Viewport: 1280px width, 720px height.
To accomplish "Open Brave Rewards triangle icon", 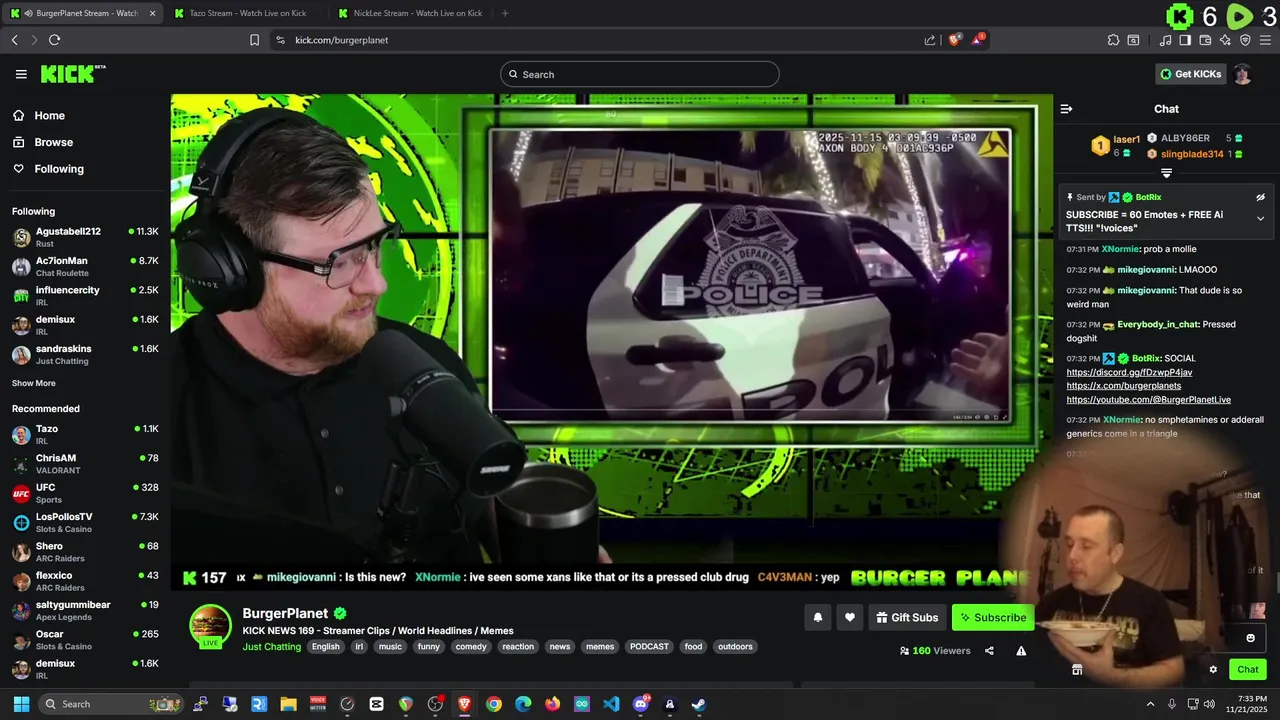I will pos(978,40).
